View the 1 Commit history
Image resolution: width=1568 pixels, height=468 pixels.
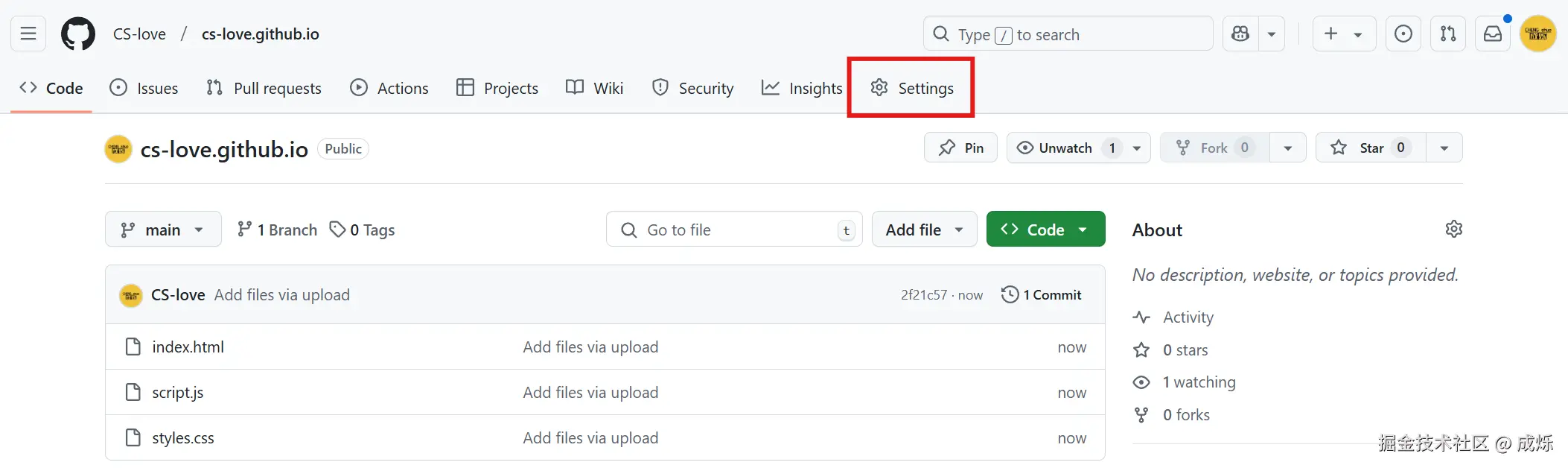pos(1042,295)
